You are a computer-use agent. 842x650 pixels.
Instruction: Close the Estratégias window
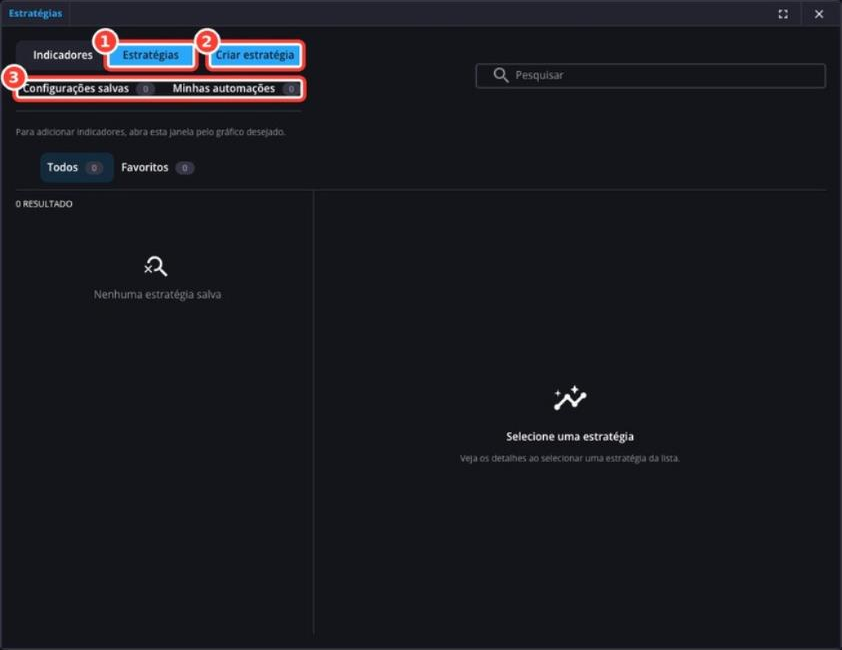point(819,14)
